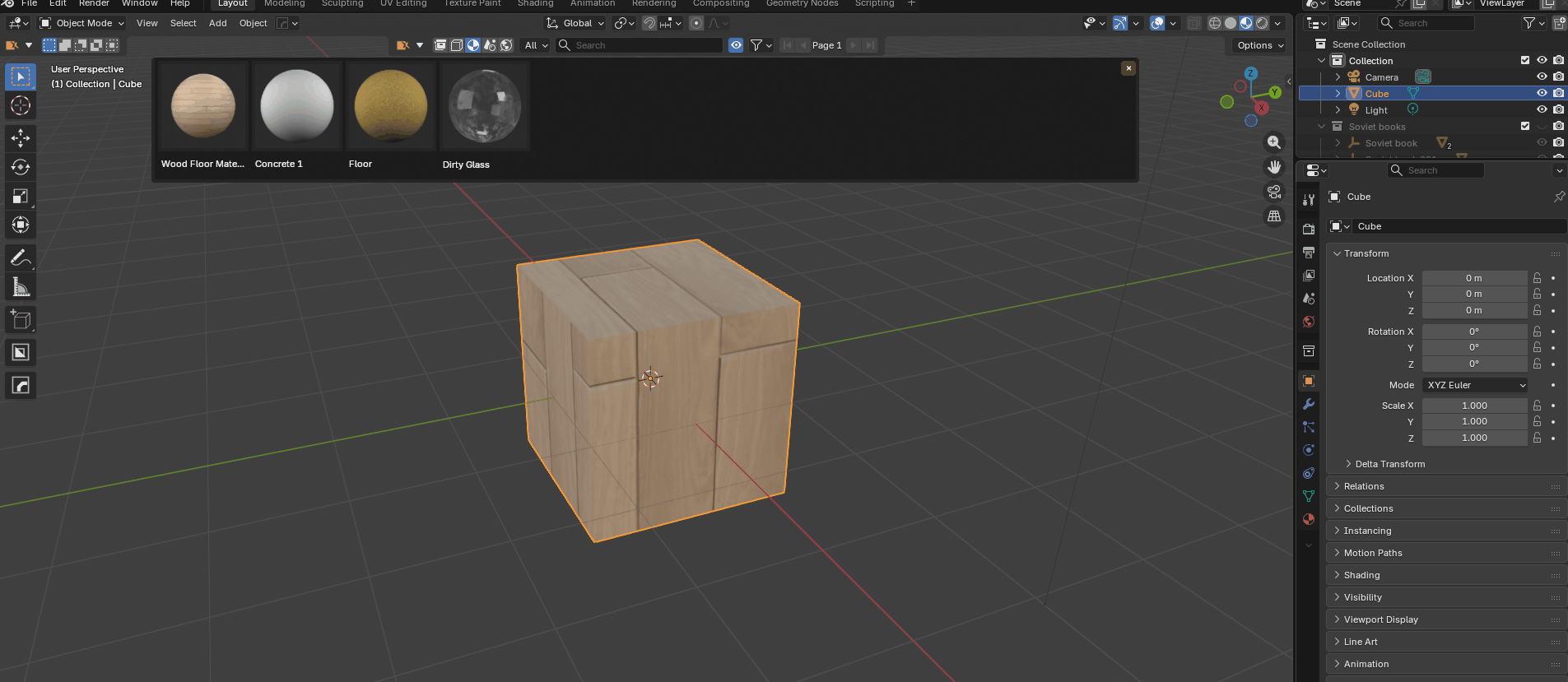Pick the Add Cube tool
Viewport: 1568px width, 682px height.
click(x=21, y=320)
